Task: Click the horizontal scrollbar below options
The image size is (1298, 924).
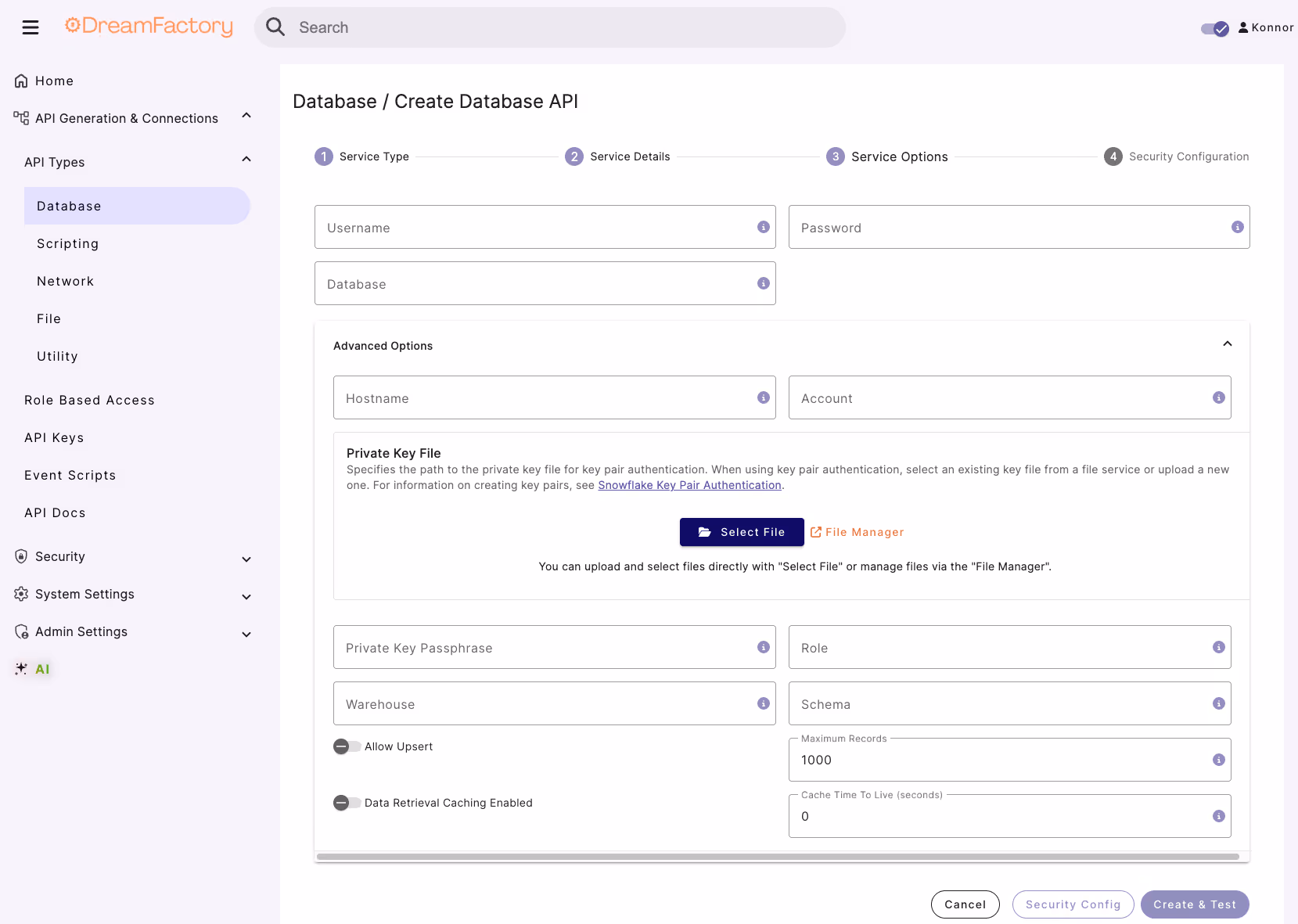Action: (778, 857)
